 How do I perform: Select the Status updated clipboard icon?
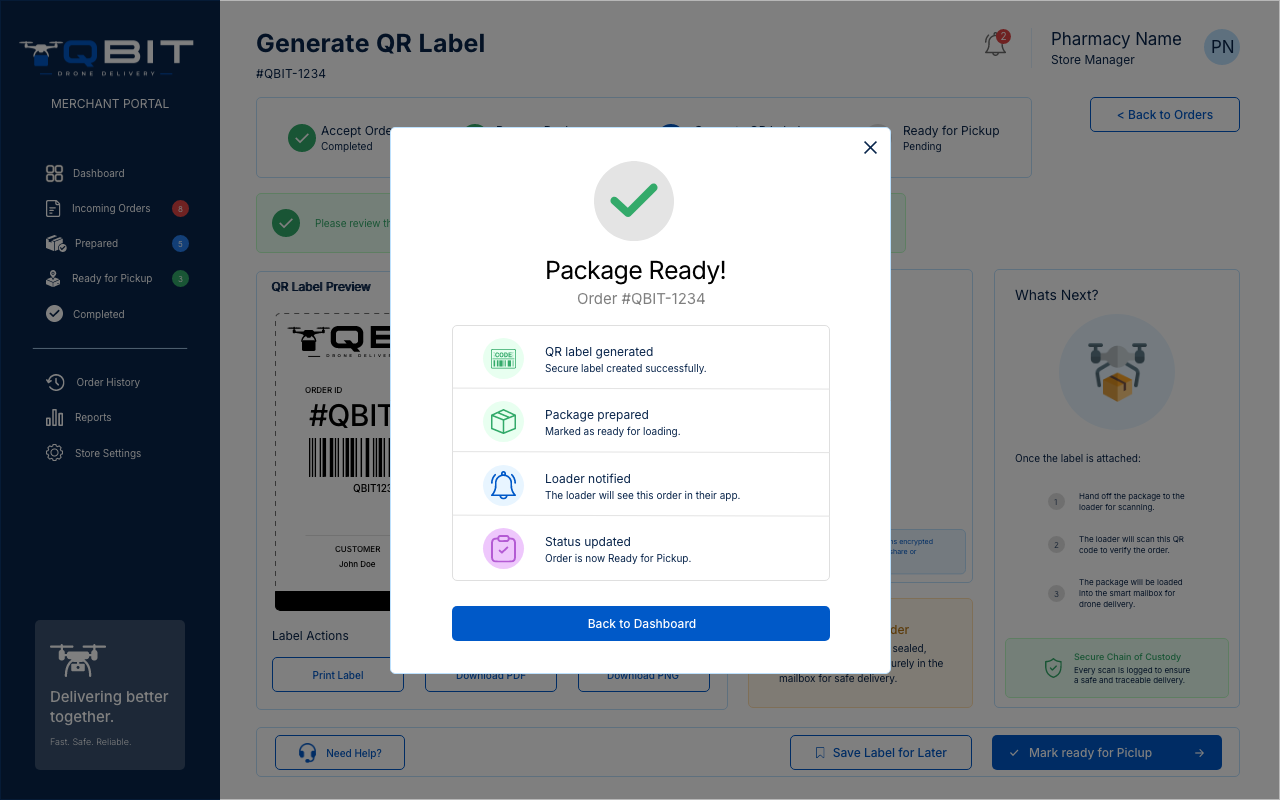(503, 548)
